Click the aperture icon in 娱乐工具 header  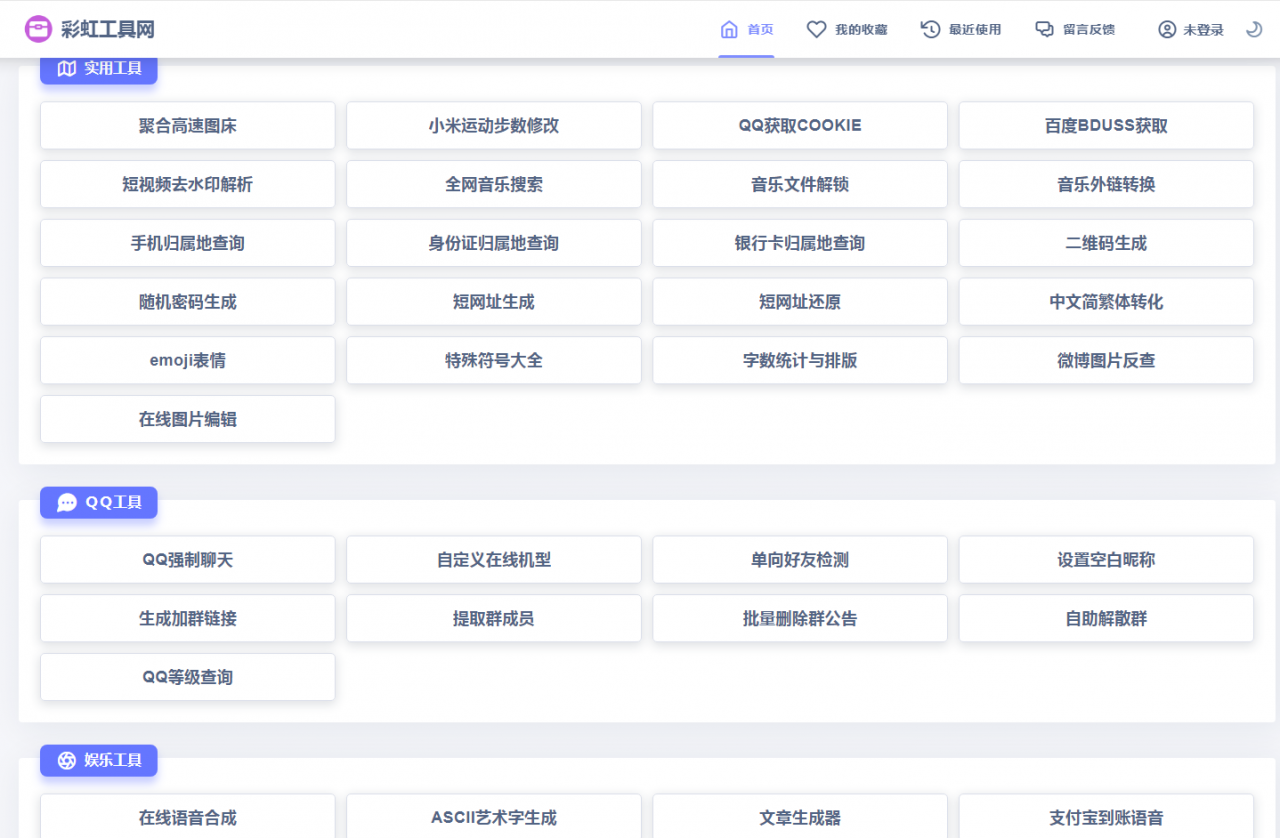(67, 760)
